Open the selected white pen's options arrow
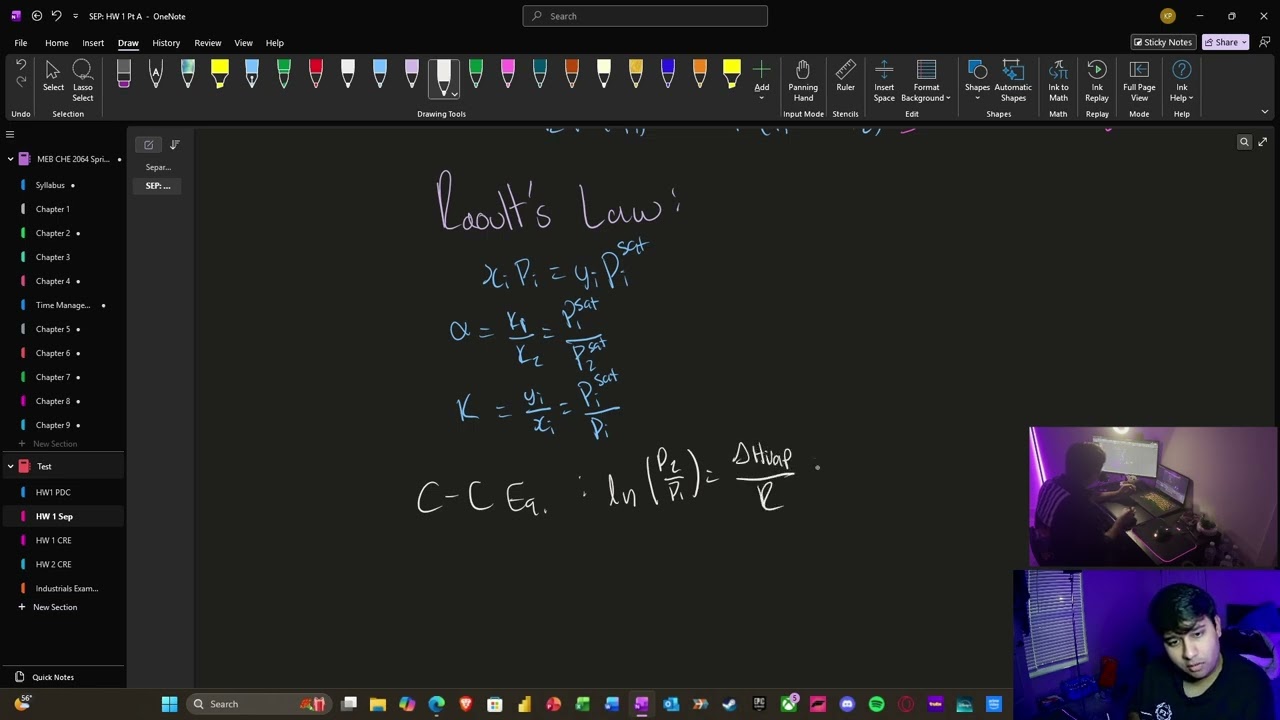Screen dimensions: 1280x720 point(454,94)
